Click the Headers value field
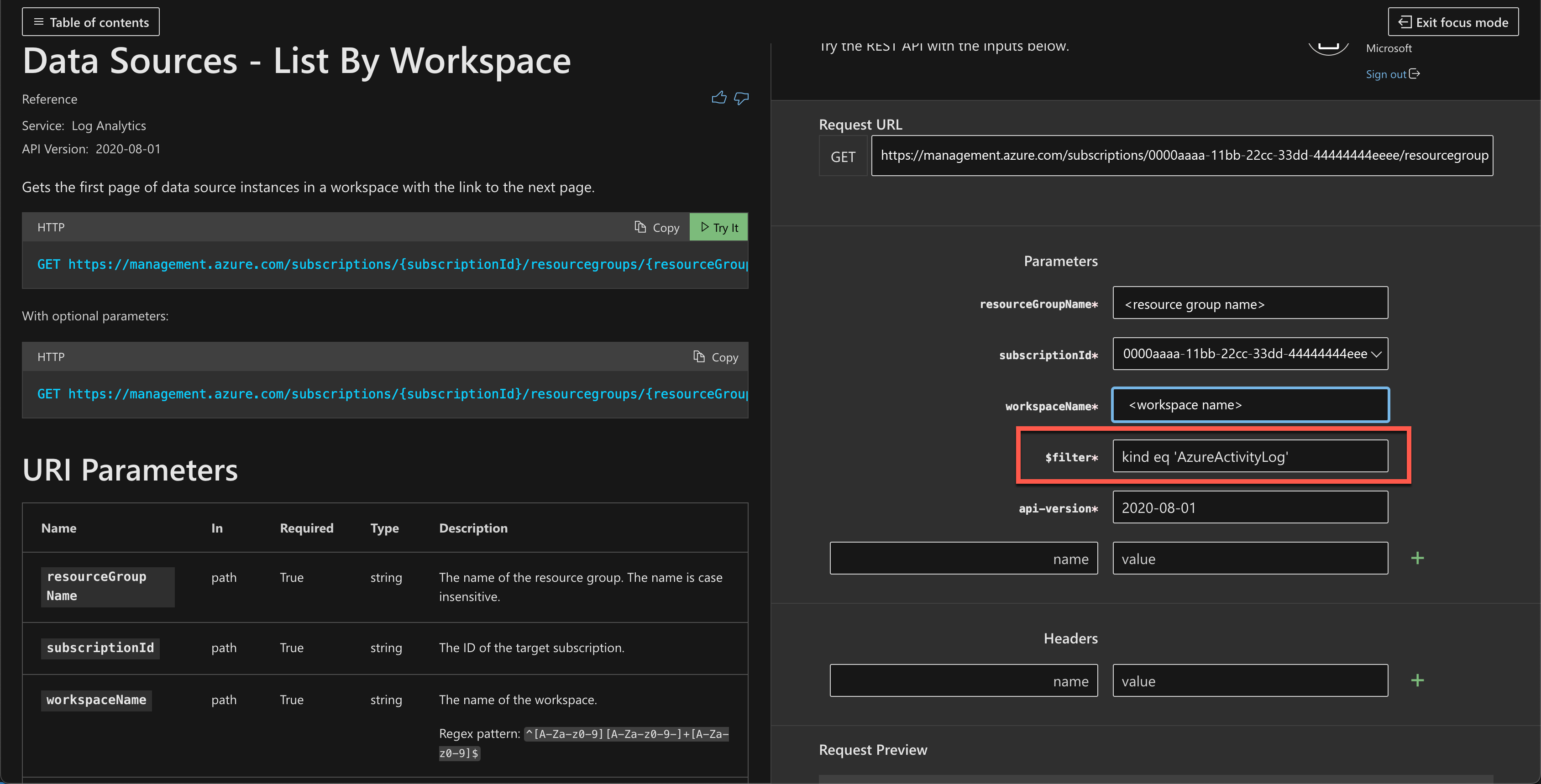Screen dimensions: 1541x784 pos(1250,680)
